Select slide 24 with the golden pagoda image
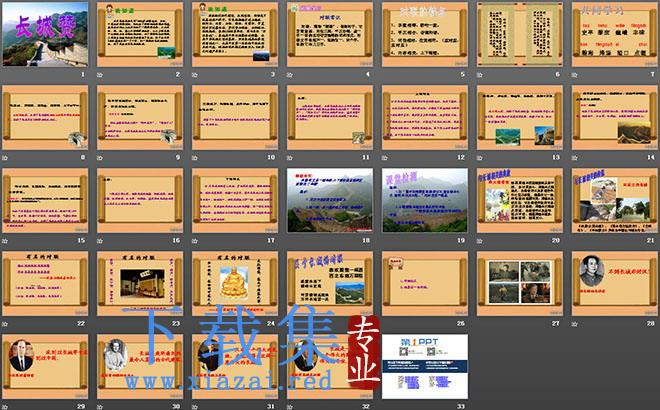 tap(235, 283)
